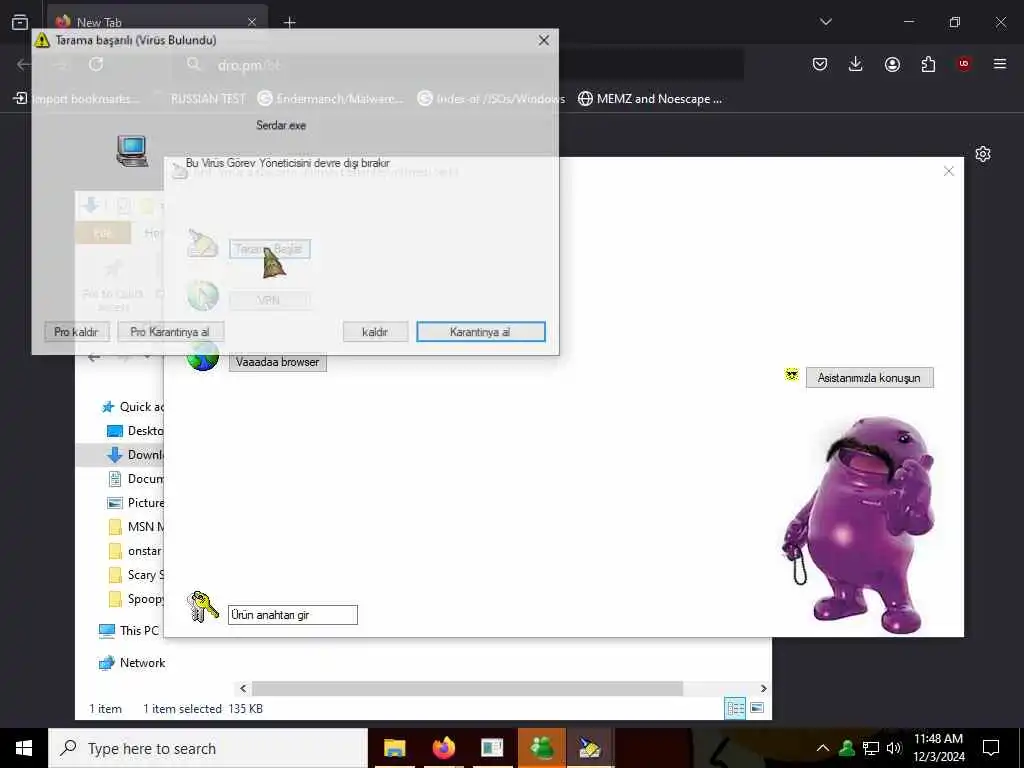Click the Pro kaldır button
The height and width of the screenshot is (768, 1024).
coord(76,332)
